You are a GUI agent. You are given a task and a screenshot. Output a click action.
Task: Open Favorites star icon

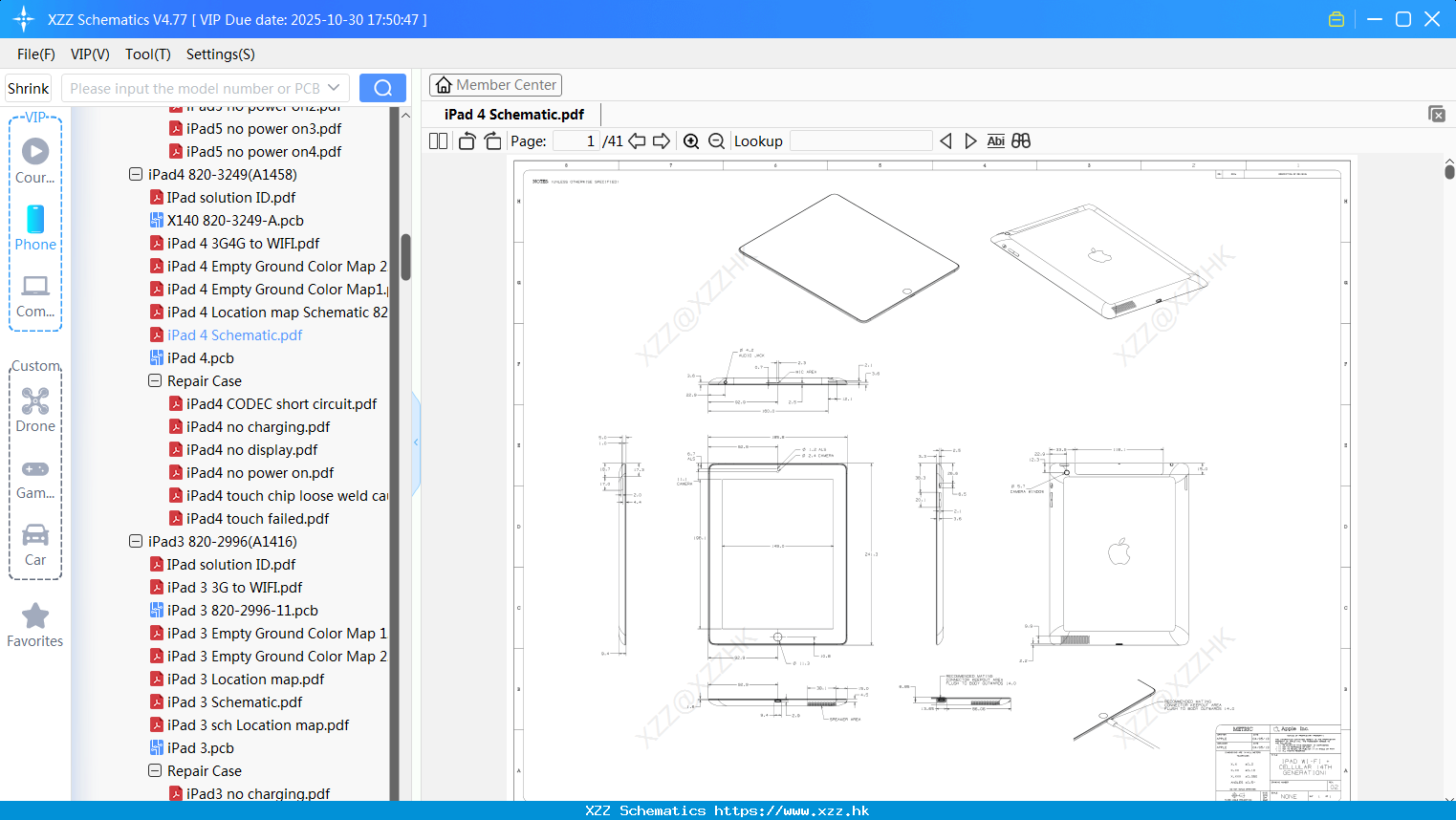35,625
